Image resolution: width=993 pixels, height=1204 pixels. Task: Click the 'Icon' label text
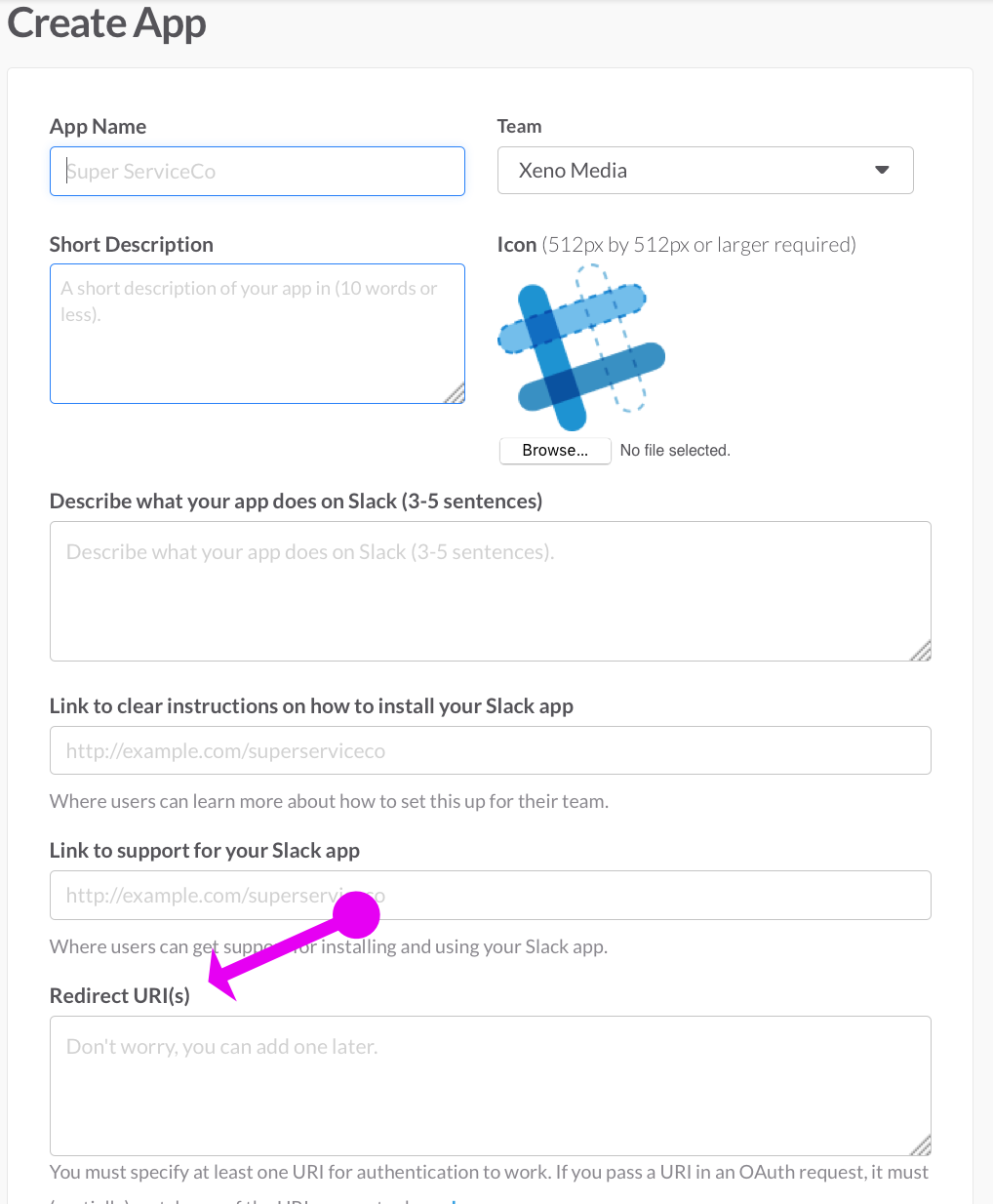pos(516,245)
